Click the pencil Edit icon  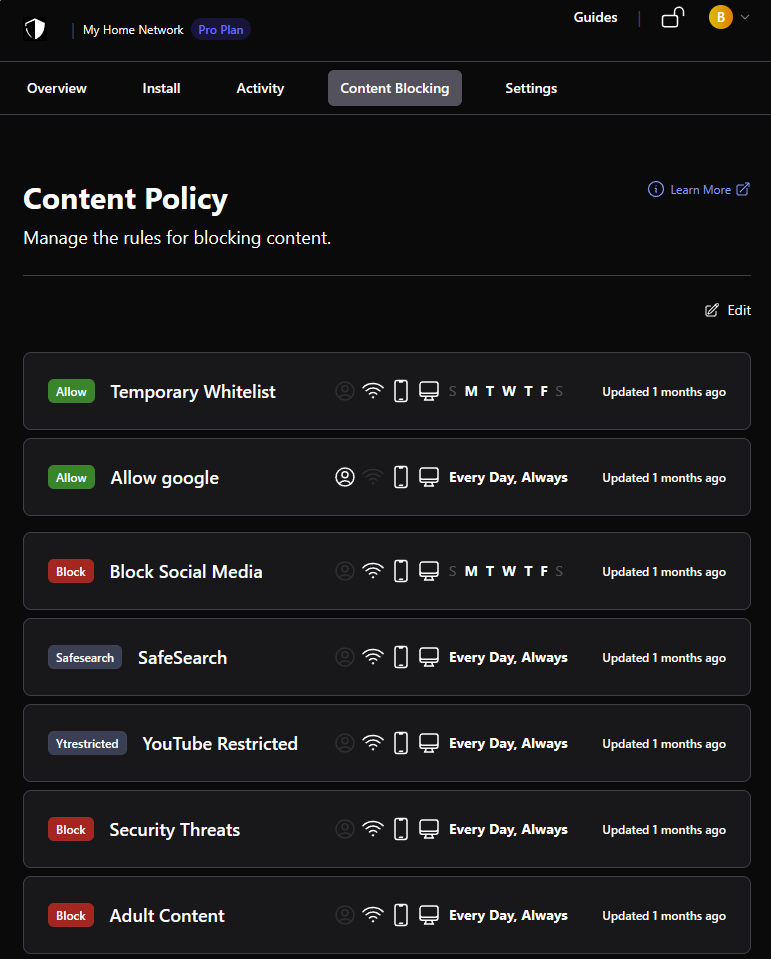pos(712,310)
